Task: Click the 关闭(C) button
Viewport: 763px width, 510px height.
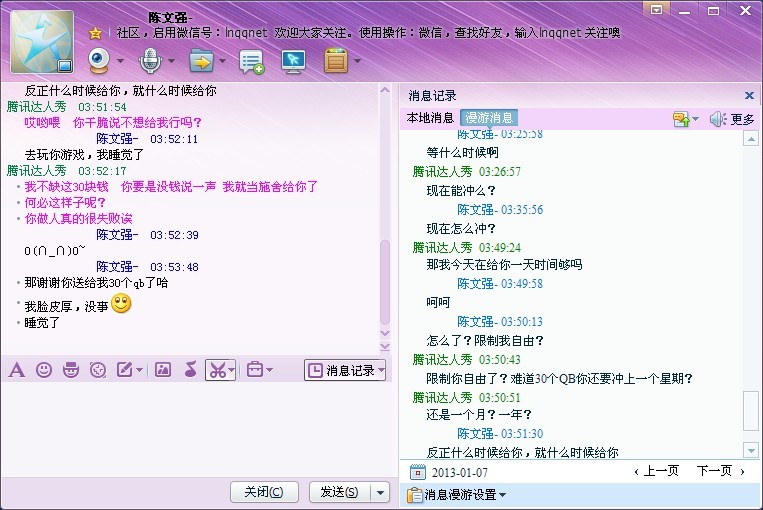Action: coord(264,492)
